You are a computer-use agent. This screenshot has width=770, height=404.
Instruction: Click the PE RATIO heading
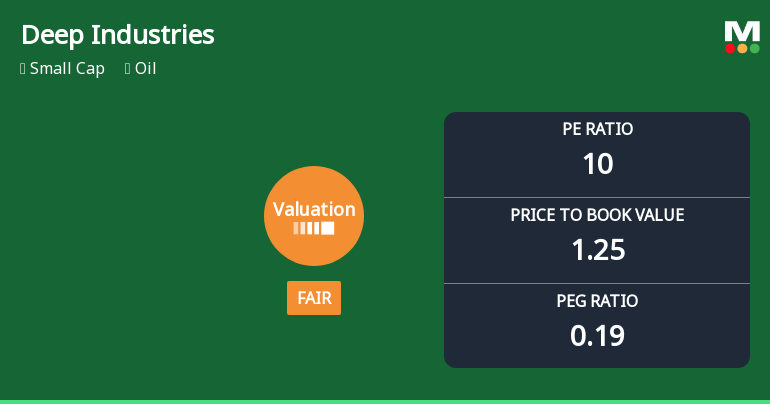(x=597, y=129)
